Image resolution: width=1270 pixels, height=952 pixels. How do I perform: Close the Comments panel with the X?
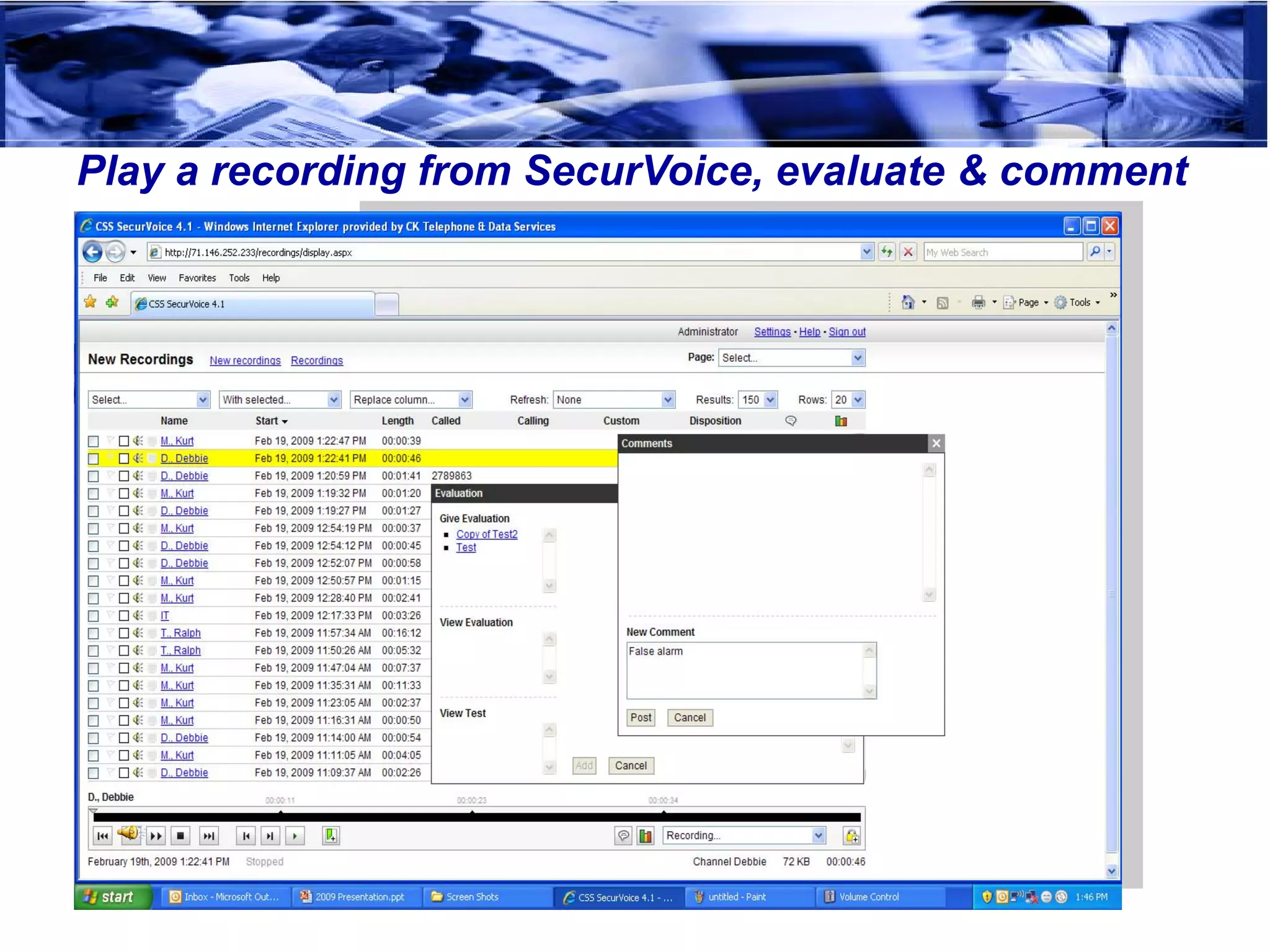[x=936, y=443]
